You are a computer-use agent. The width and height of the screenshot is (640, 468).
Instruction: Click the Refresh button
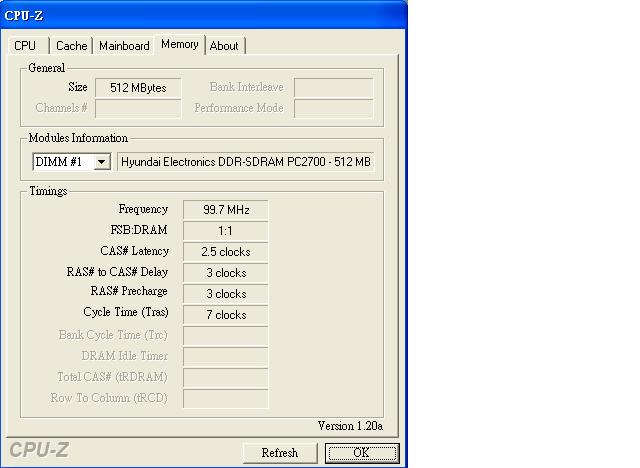point(280,453)
